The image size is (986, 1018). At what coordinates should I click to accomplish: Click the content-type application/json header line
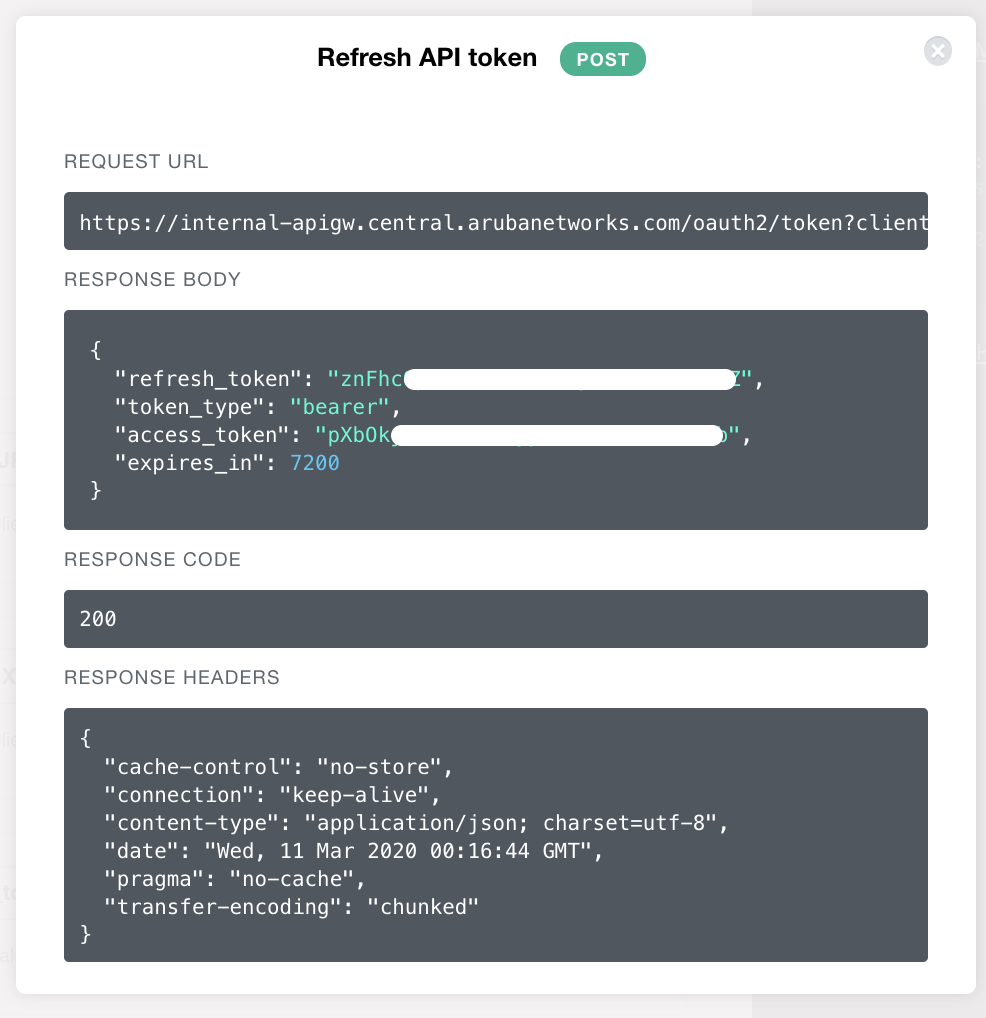click(416, 823)
